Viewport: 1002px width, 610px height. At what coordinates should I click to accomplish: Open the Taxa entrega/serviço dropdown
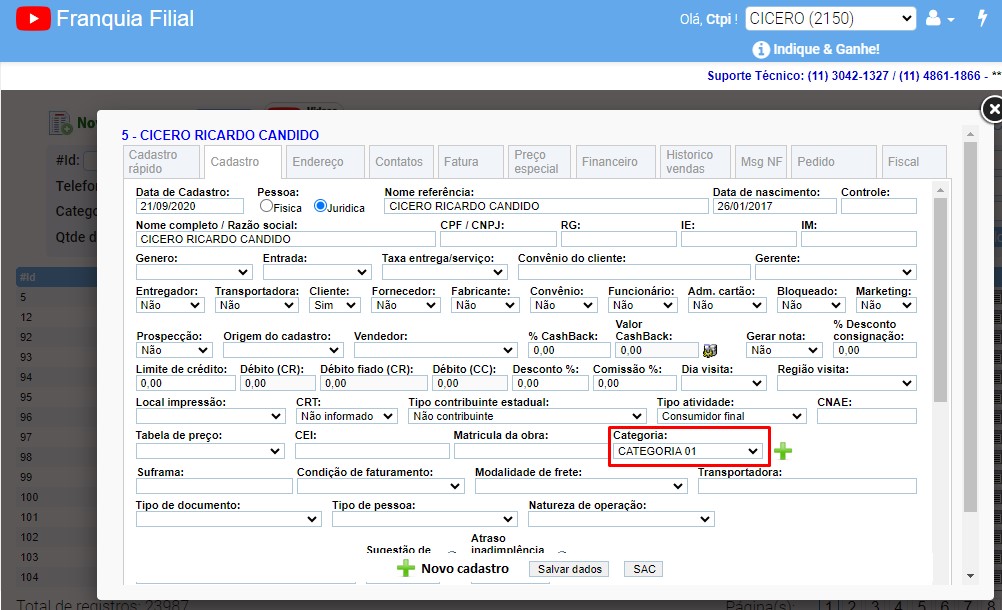pyautogui.click(x=444, y=272)
